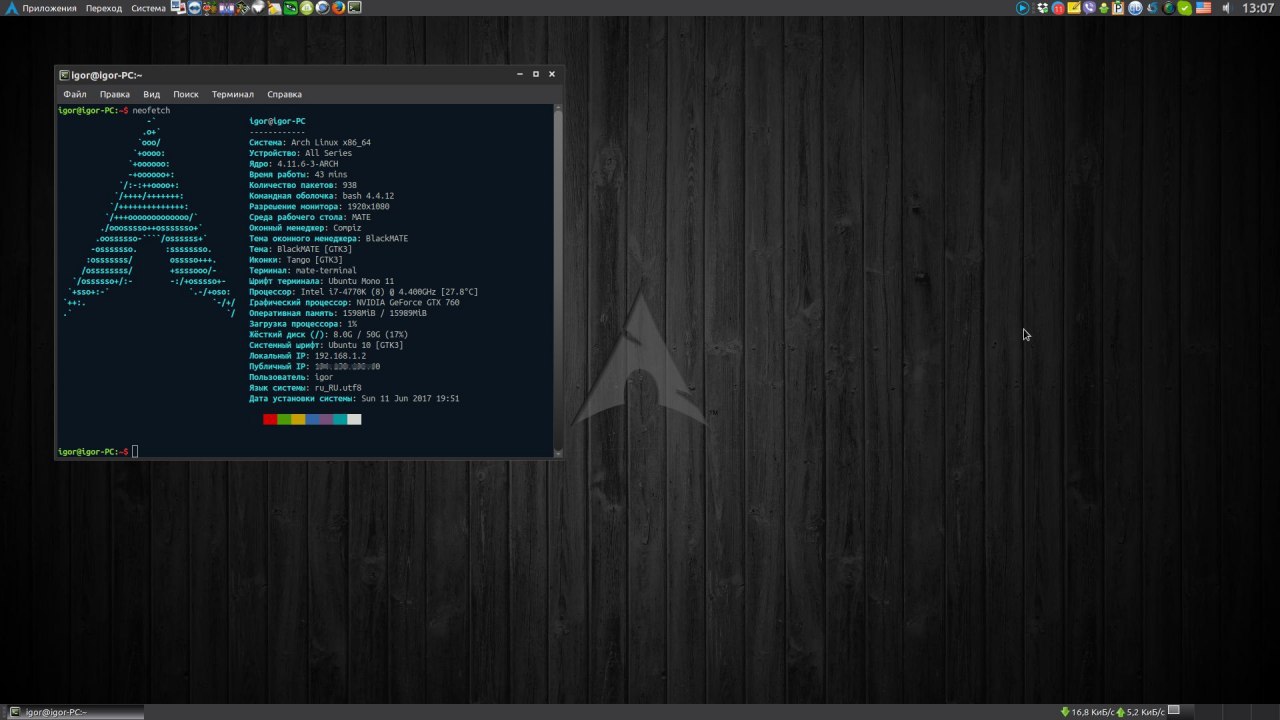Viewport: 1280px width, 720px height.
Task: Open the terminal Справка menu
Action: pos(285,94)
